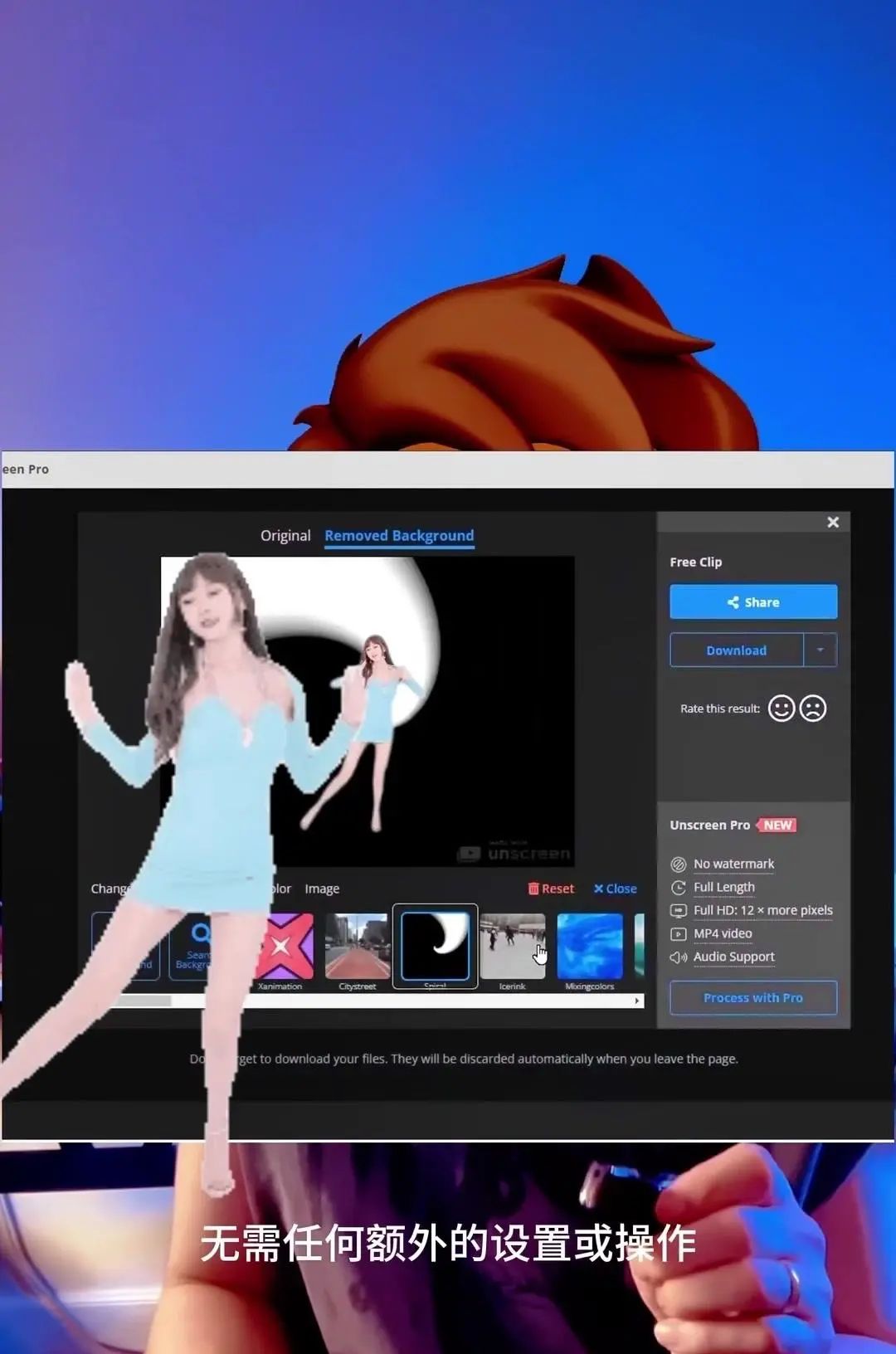Select the Mixingcolors background thumbnail
This screenshot has height=1354, width=896.
point(590,947)
